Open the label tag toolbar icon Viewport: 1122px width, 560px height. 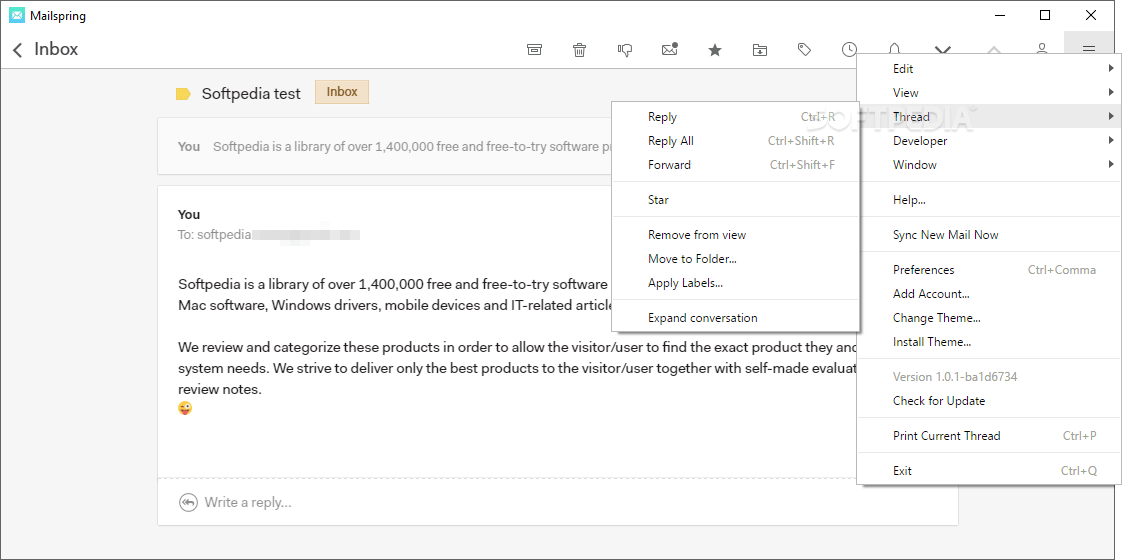tap(804, 49)
